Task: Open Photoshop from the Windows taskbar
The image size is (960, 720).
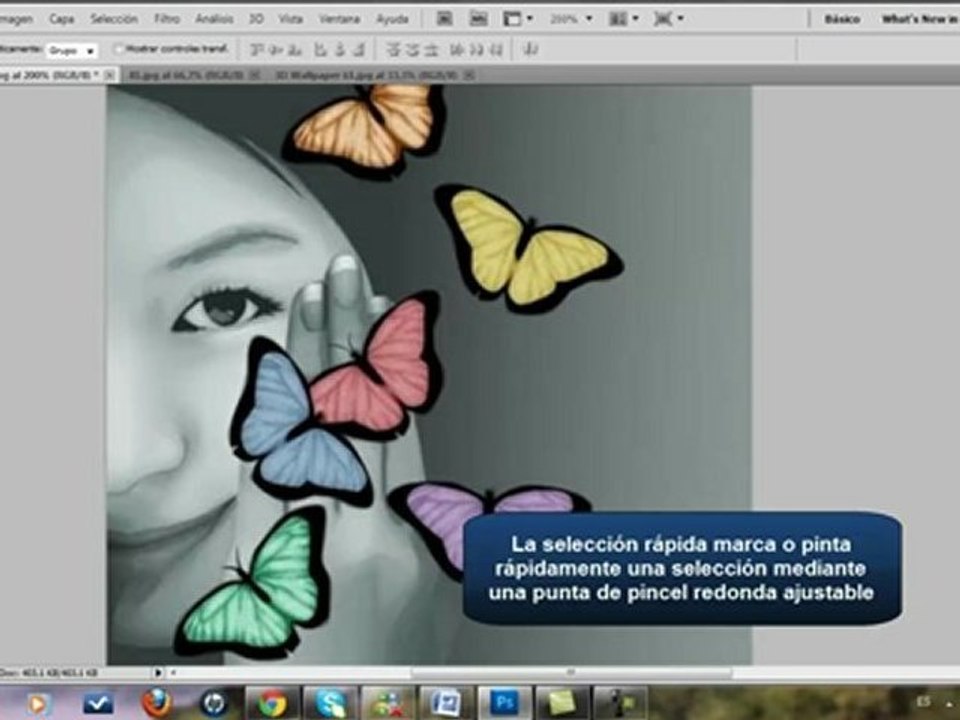Action: pos(504,703)
